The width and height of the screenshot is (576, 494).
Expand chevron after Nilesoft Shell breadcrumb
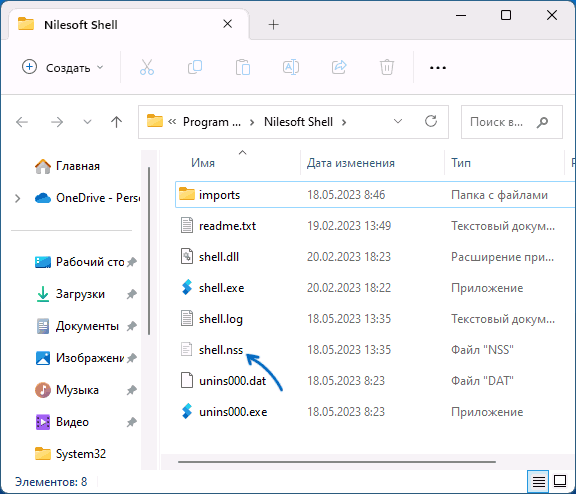point(344,122)
